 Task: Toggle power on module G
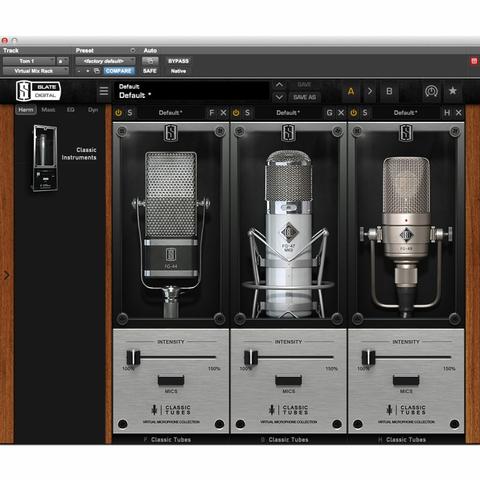(x=236, y=113)
